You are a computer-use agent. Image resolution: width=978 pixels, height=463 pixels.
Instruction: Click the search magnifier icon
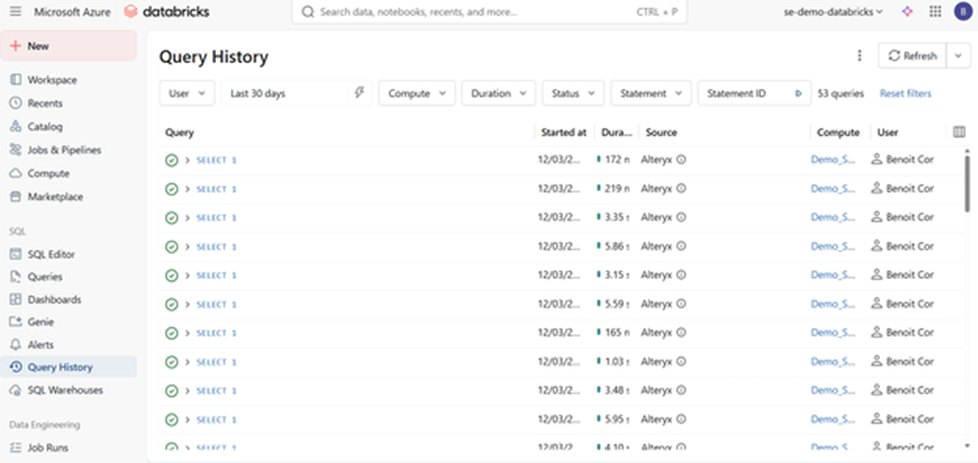pyautogui.click(x=307, y=12)
